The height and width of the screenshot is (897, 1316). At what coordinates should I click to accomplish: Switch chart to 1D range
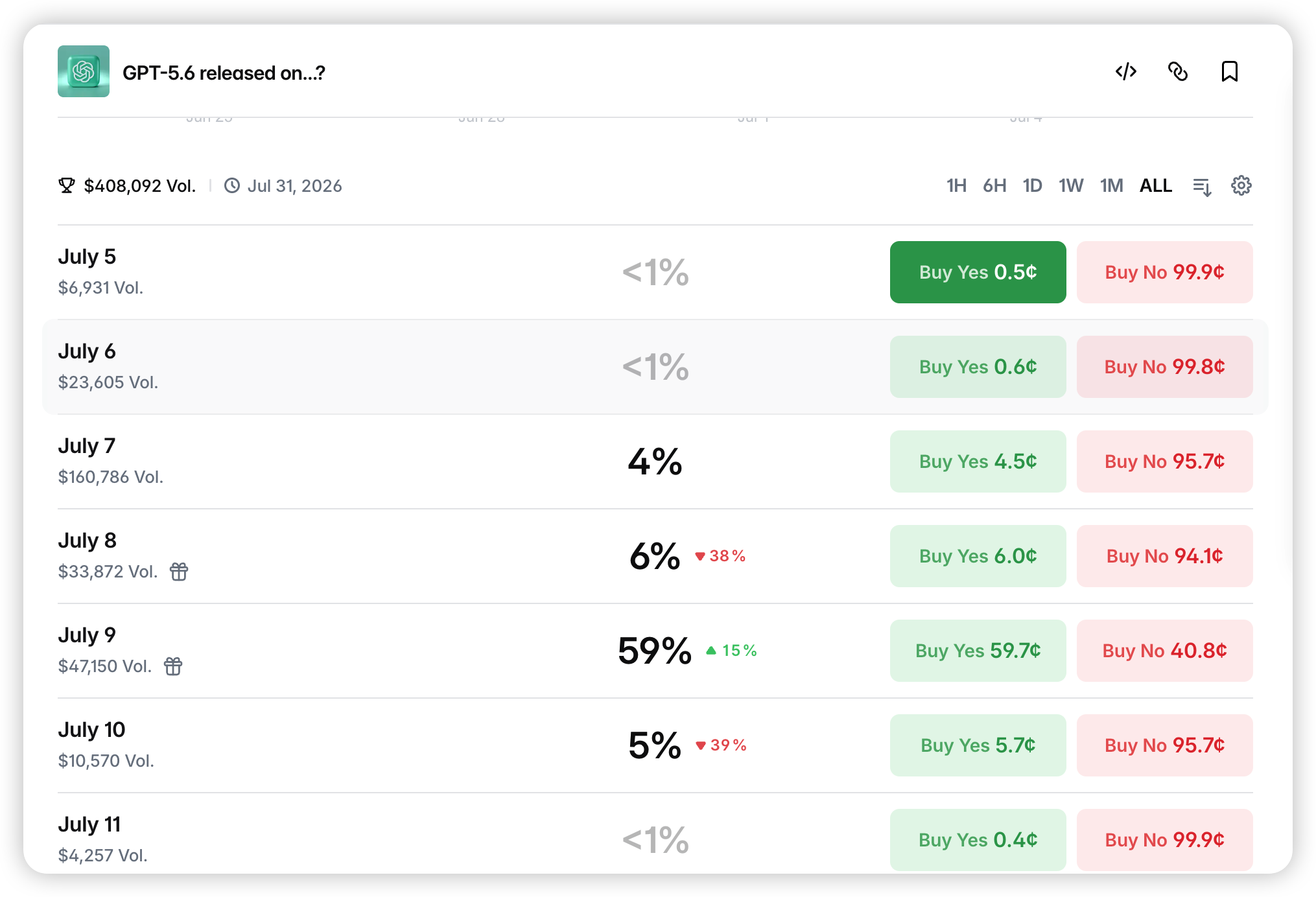point(1032,186)
